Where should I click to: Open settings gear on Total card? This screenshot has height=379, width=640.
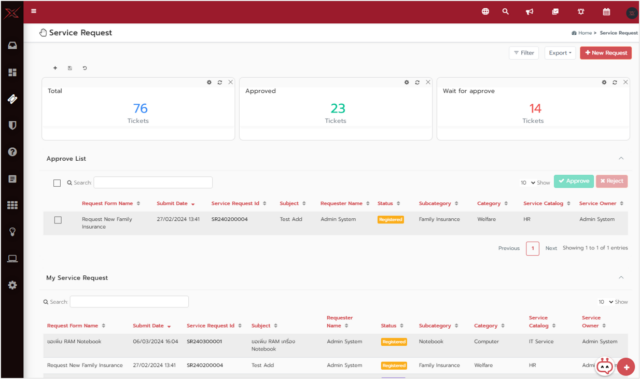coord(209,82)
